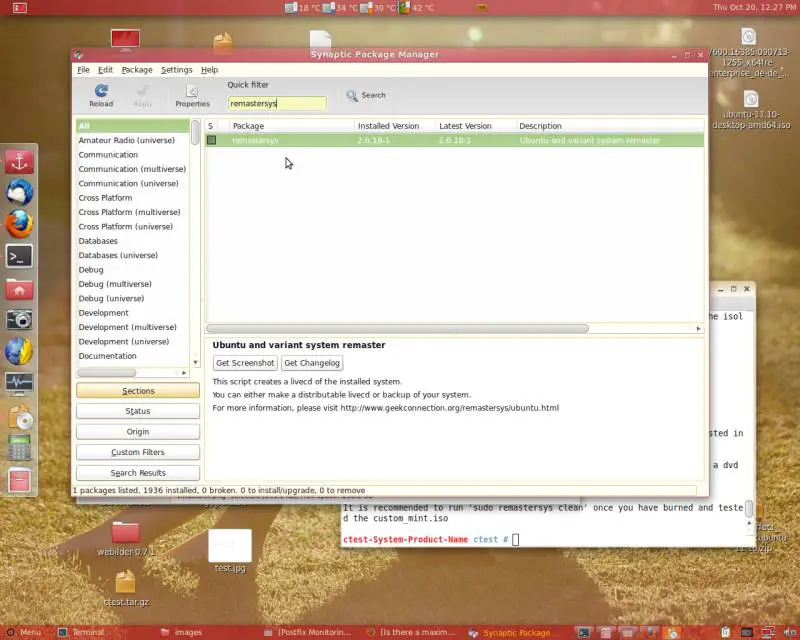Click the top-left panel window icon
Image resolution: width=800 pixels, height=640 pixels.
tap(19, 8)
